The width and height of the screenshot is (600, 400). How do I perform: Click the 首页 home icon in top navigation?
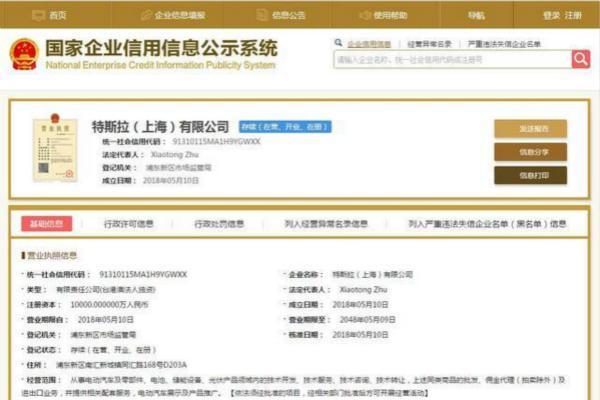coord(38,15)
